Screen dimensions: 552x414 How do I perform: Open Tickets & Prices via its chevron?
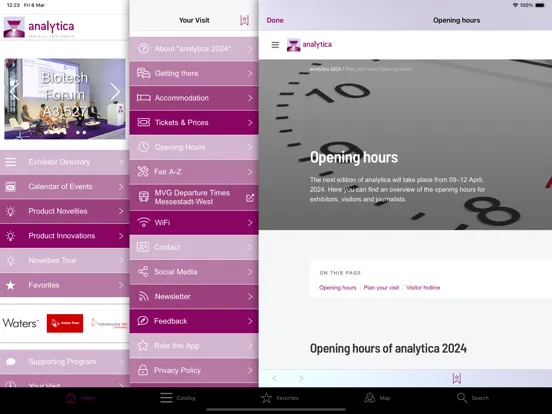pyautogui.click(x=250, y=123)
